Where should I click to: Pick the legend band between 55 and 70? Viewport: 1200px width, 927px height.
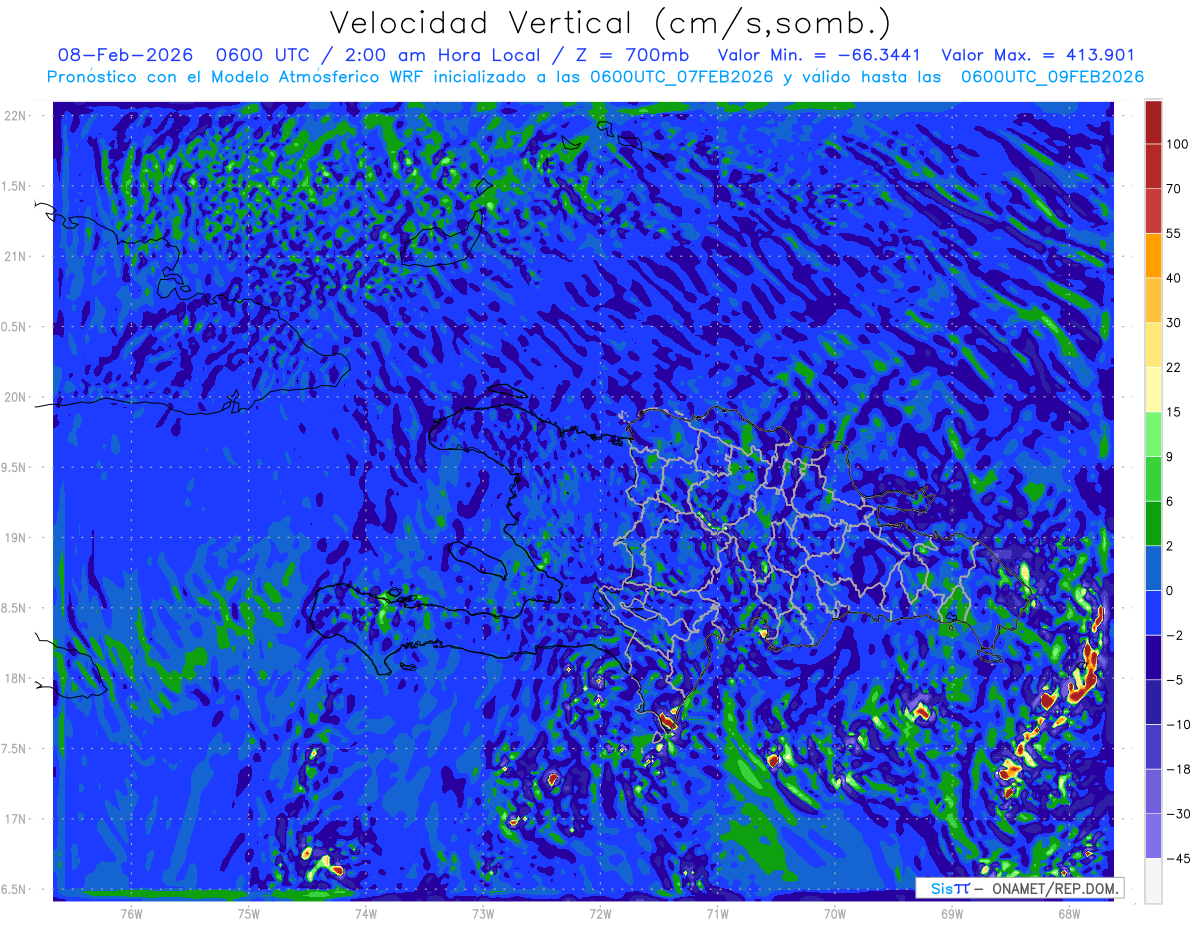[1153, 210]
